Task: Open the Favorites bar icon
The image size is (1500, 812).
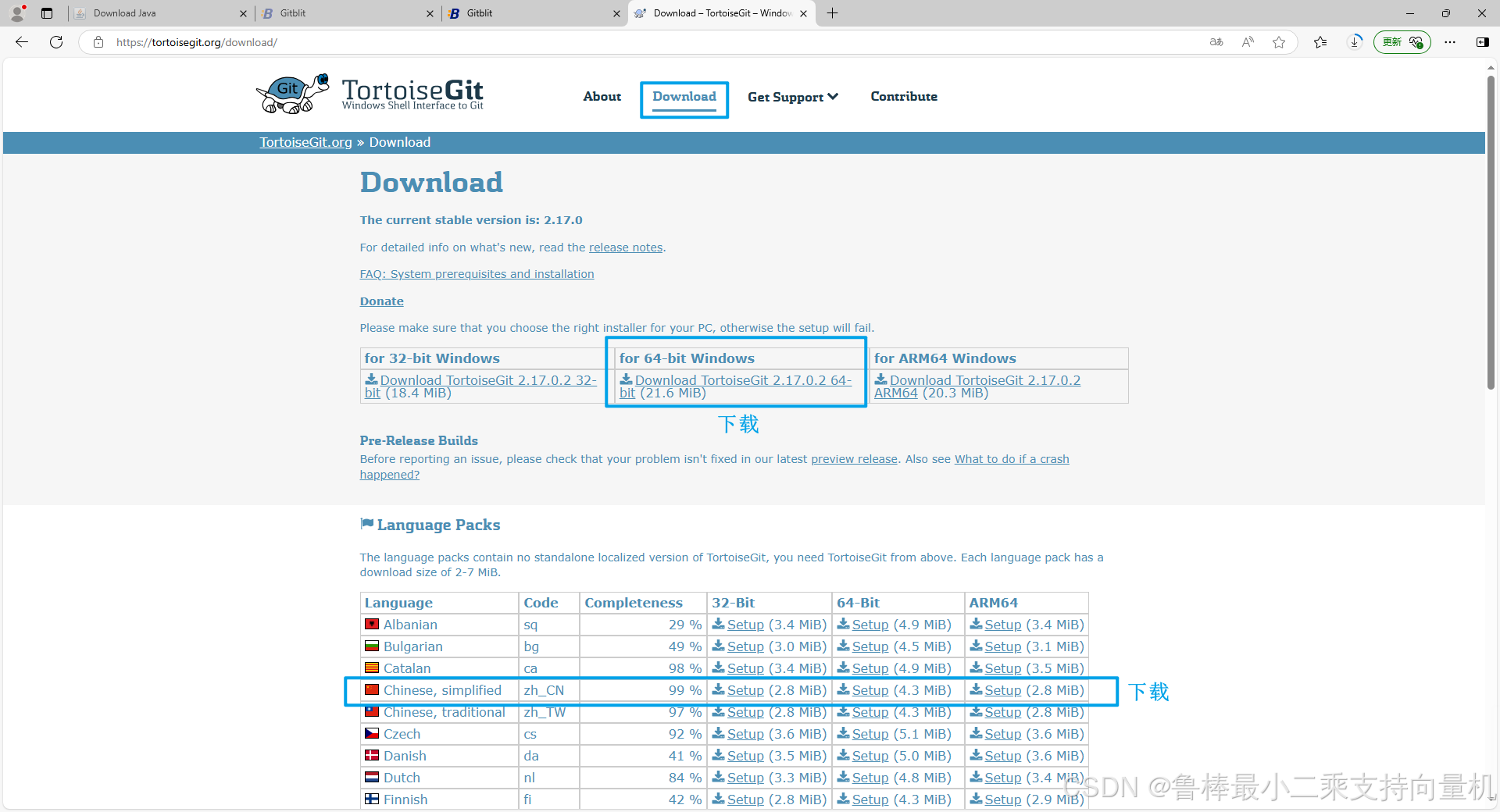Action: [x=1320, y=42]
